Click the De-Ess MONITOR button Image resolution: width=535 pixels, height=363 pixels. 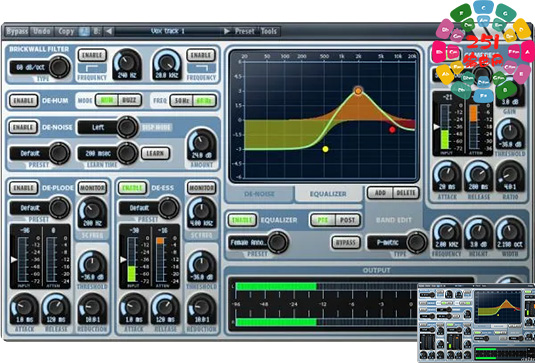201,188
